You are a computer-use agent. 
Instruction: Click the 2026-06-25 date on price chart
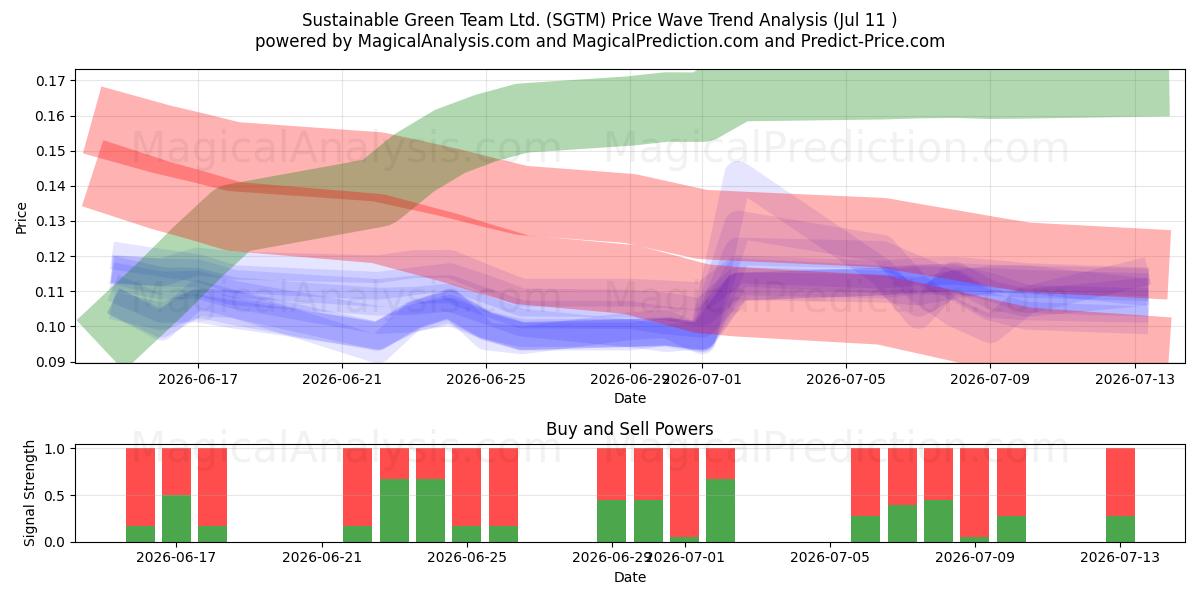tap(486, 379)
